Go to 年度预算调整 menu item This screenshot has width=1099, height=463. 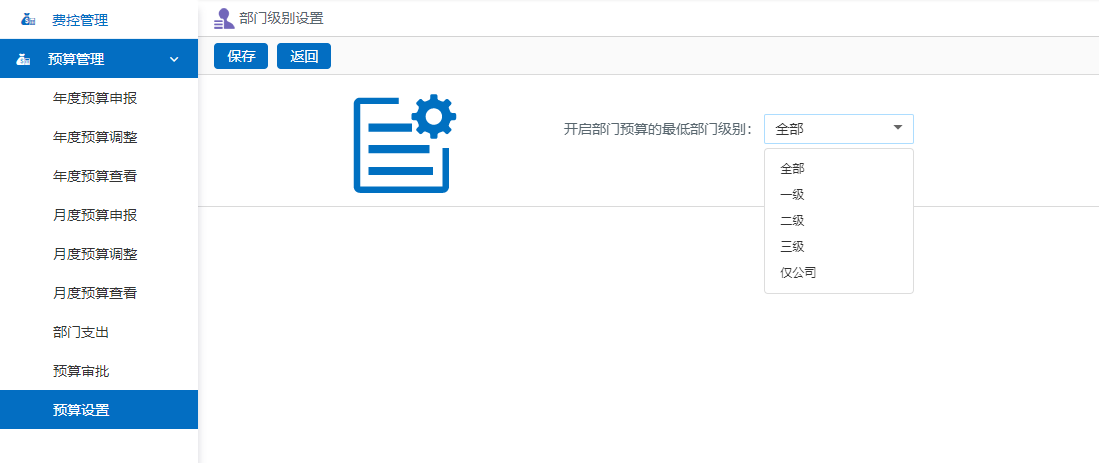pos(95,137)
